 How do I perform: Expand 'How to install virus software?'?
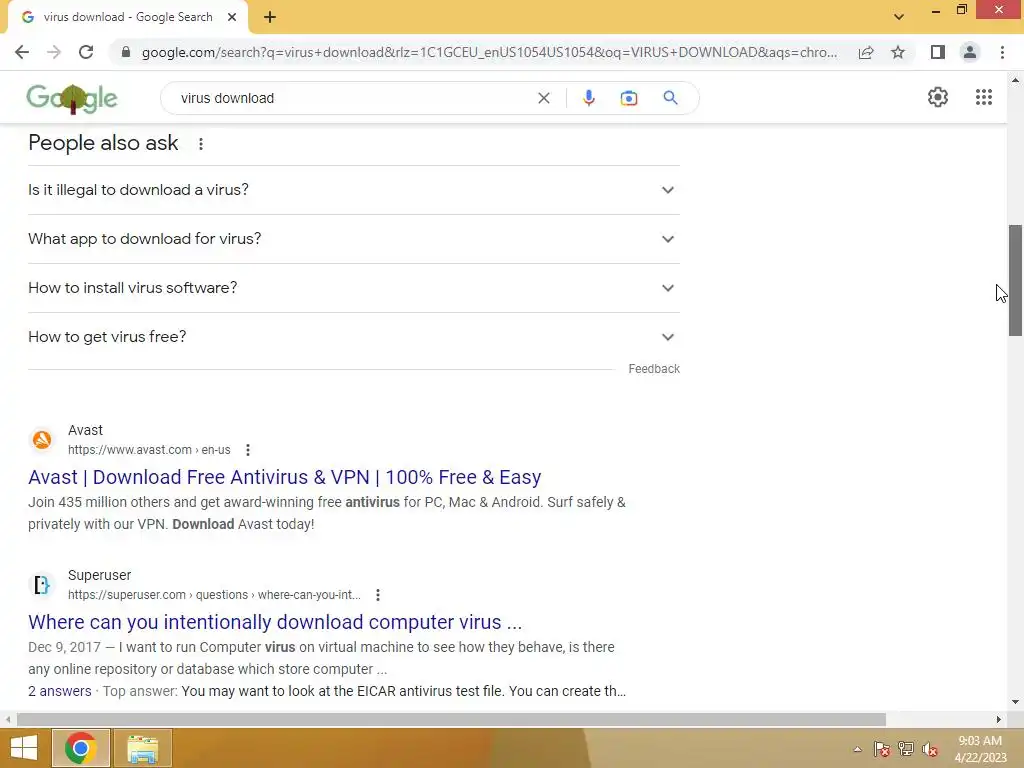click(354, 288)
